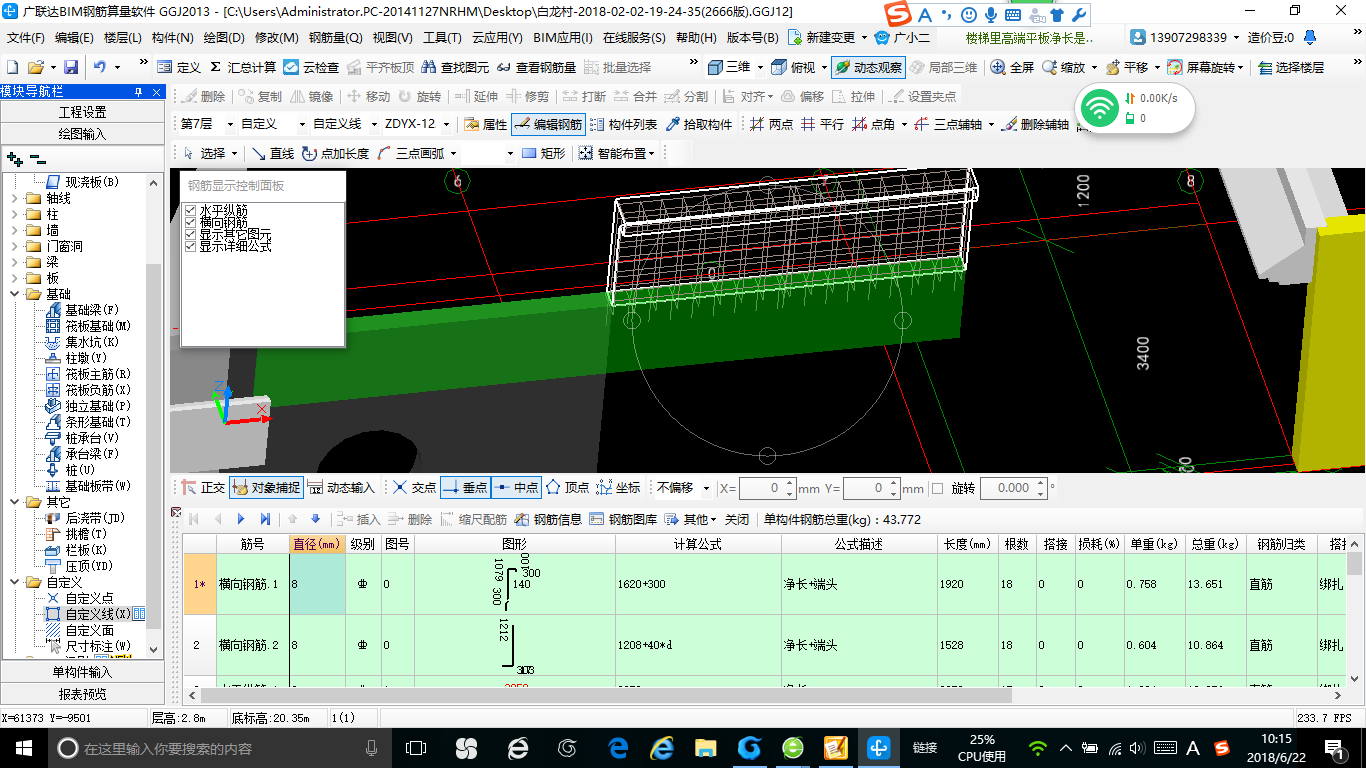Viewport: 1366px width, 768px height.
Task: Enable the 旋转 rotate checkbox
Action: coord(937,488)
